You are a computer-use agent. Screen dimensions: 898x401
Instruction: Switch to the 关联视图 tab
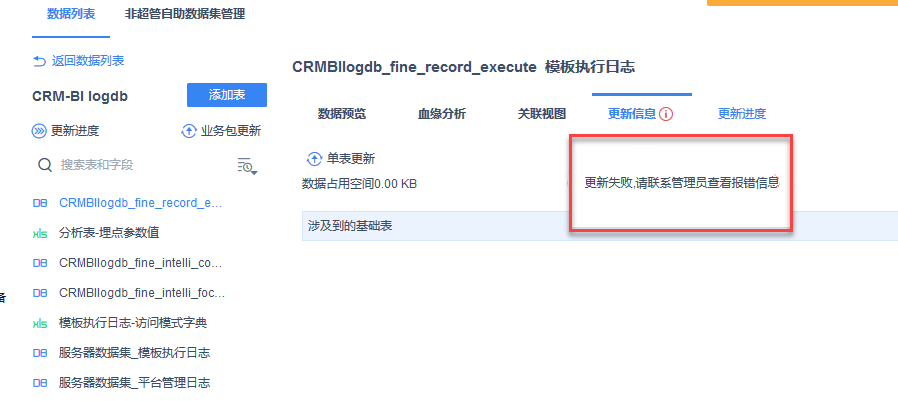coord(542,114)
